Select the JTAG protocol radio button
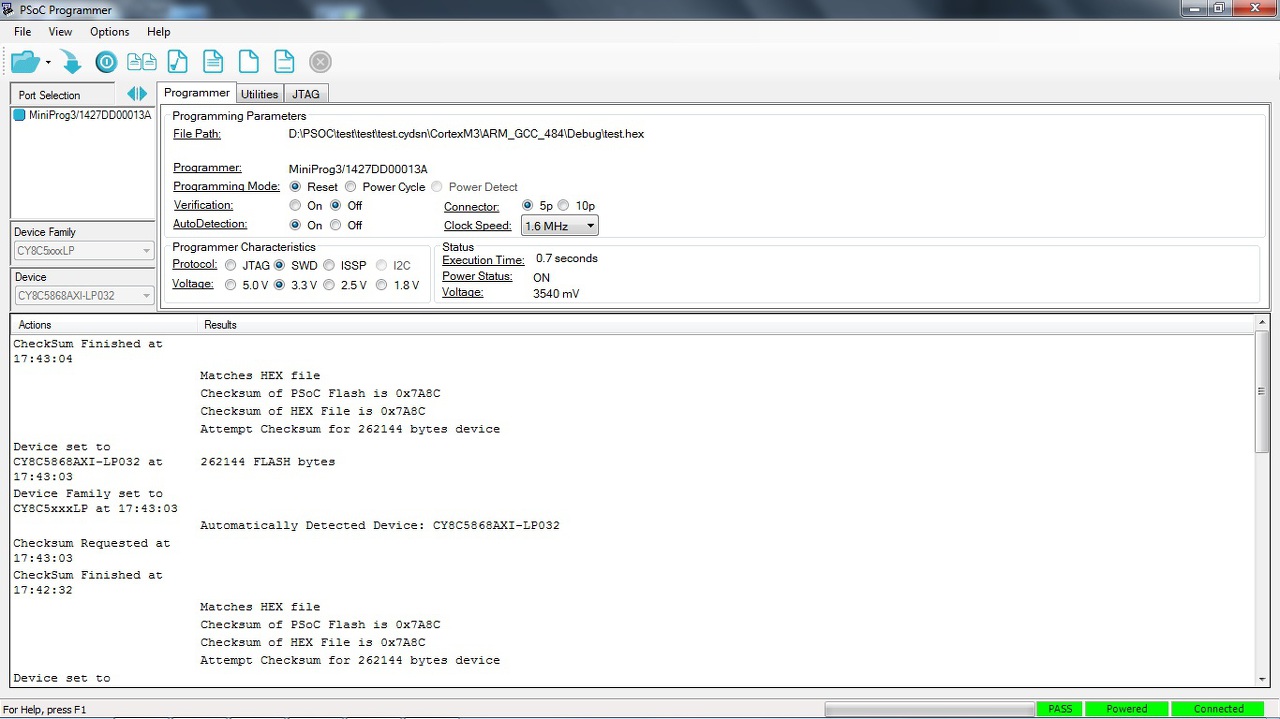The height and width of the screenshot is (719, 1280). click(x=231, y=266)
